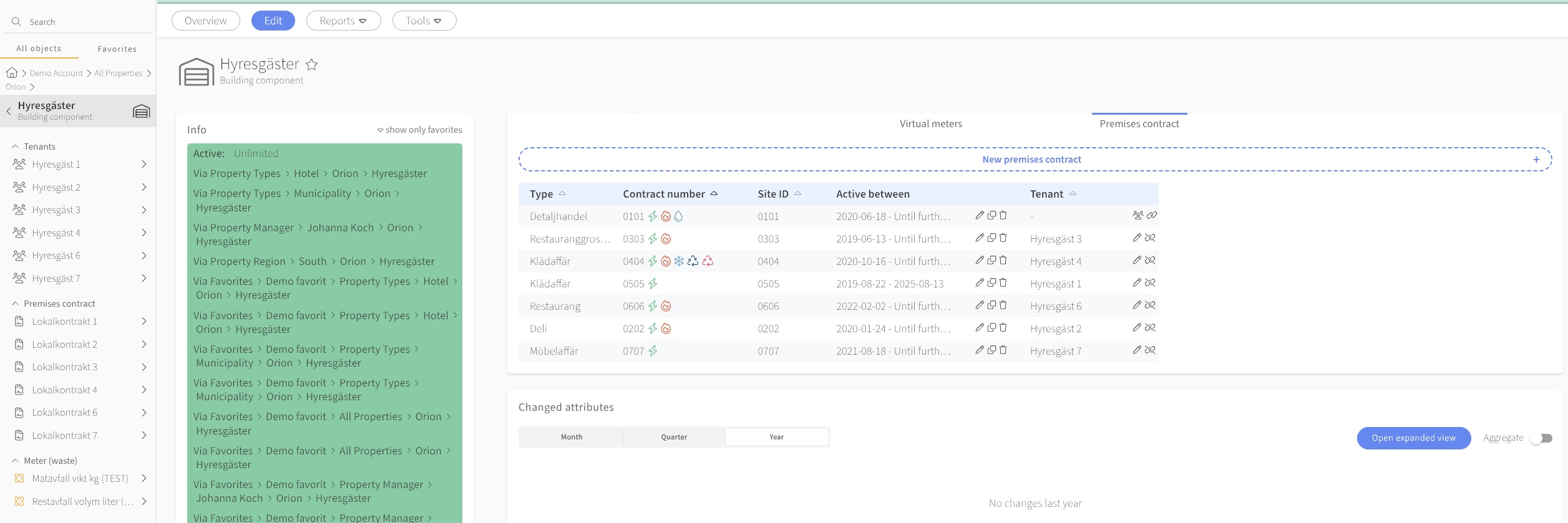The width and height of the screenshot is (1568, 523).
Task: Click the link tenant icon for contract 0101
Action: (1152, 216)
